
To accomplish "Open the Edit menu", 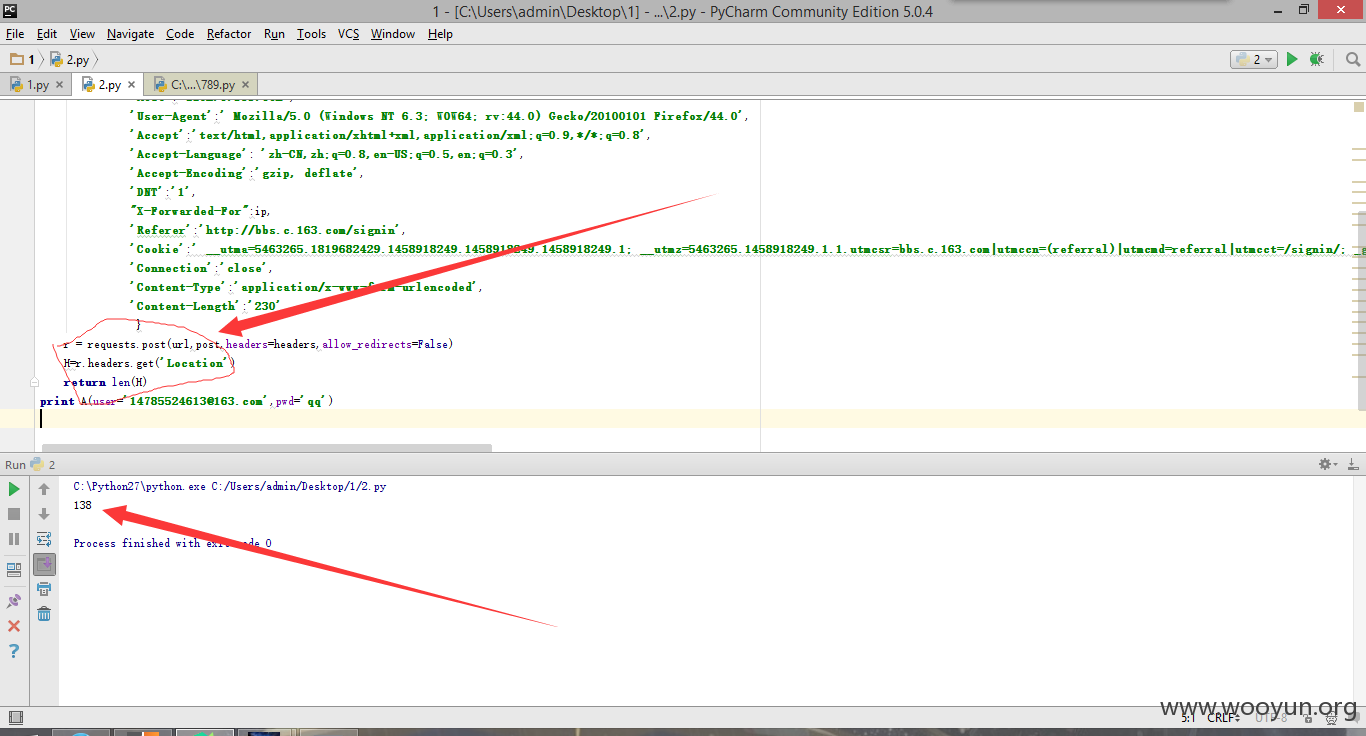I will (x=47, y=34).
